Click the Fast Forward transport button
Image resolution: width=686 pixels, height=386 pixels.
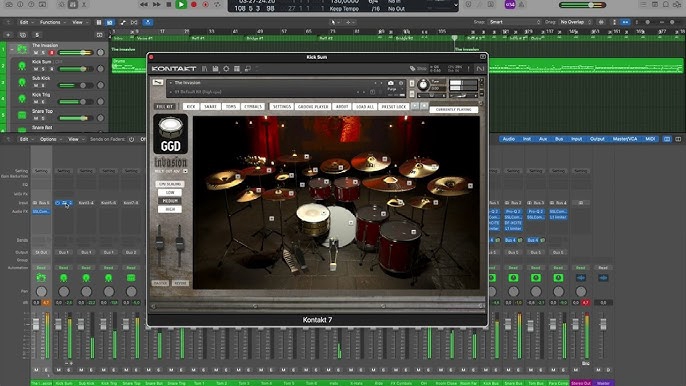point(156,4)
